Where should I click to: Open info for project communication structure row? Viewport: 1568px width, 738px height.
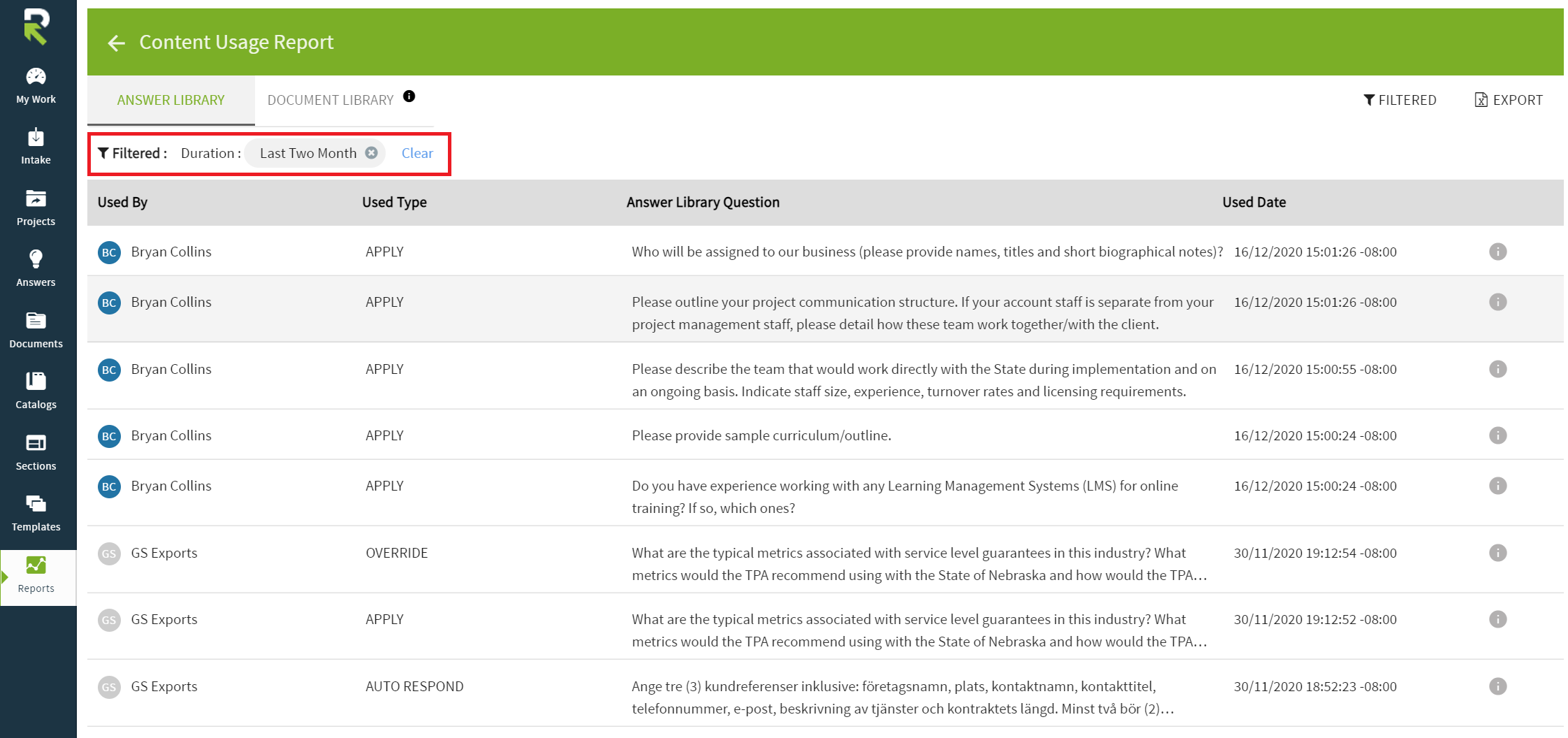(1497, 302)
